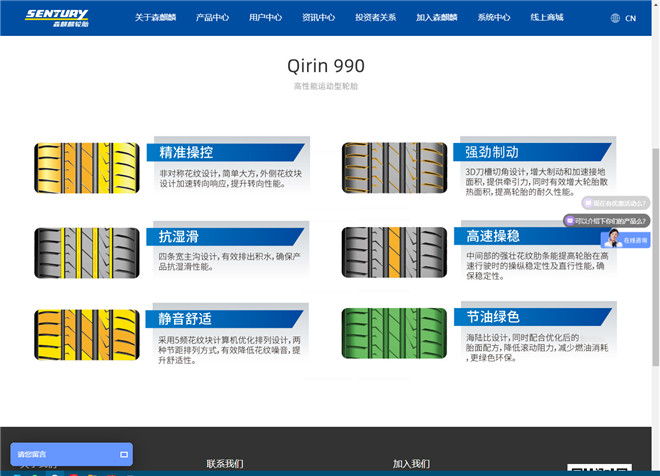Click the 精准操控 feature heading
This screenshot has height=476, width=660.
pos(186,152)
